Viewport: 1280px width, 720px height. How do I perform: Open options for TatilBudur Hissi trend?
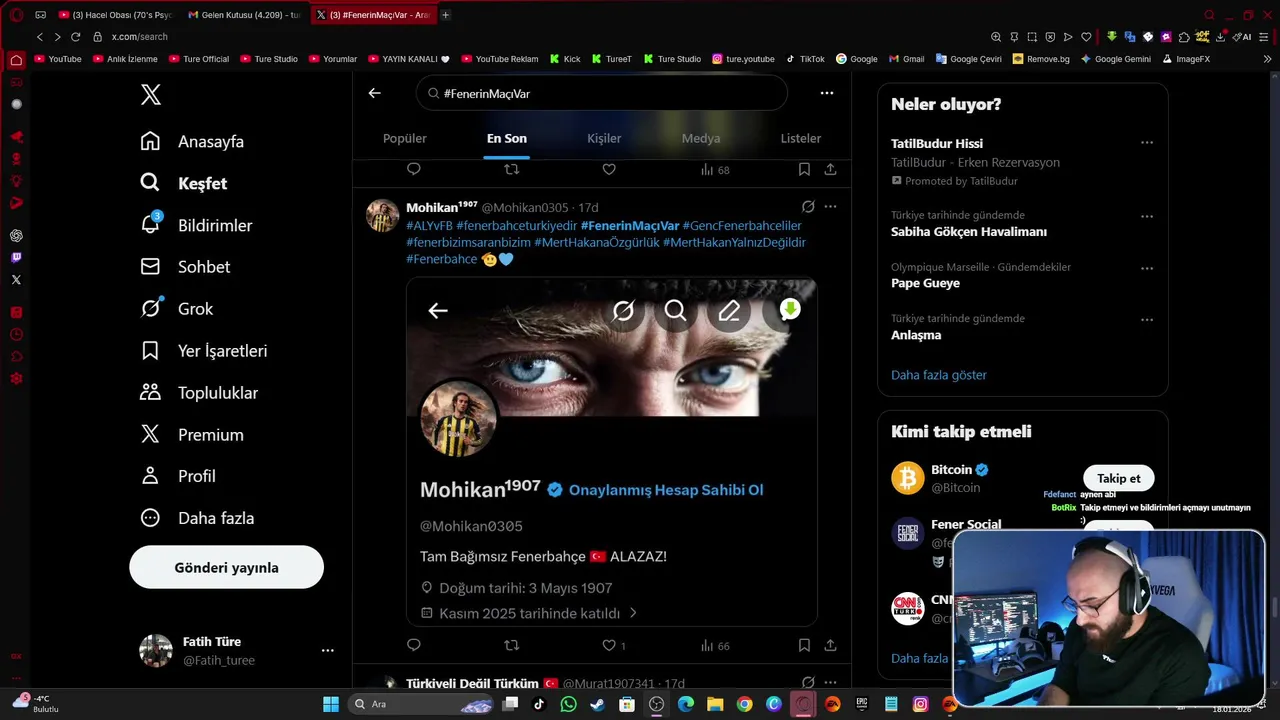[x=1147, y=143]
